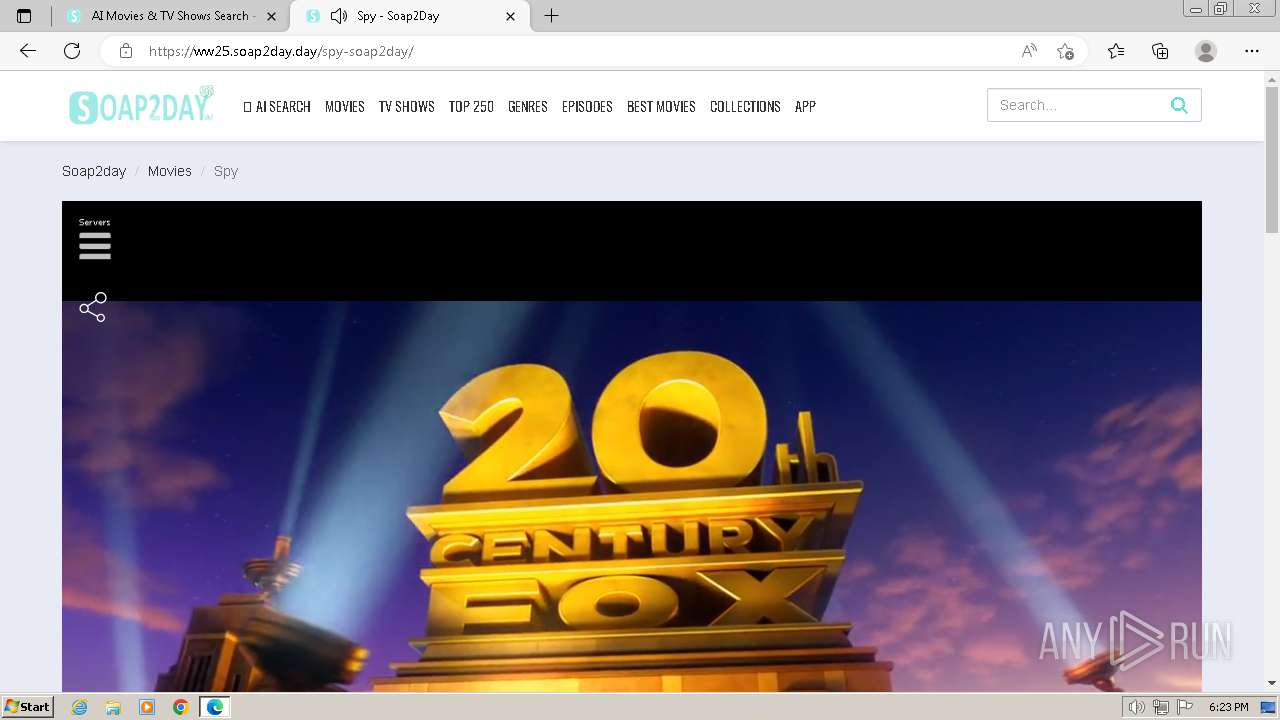This screenshot has width=1280, height=720.
Task: Open the APP page link
Action: 805,106
